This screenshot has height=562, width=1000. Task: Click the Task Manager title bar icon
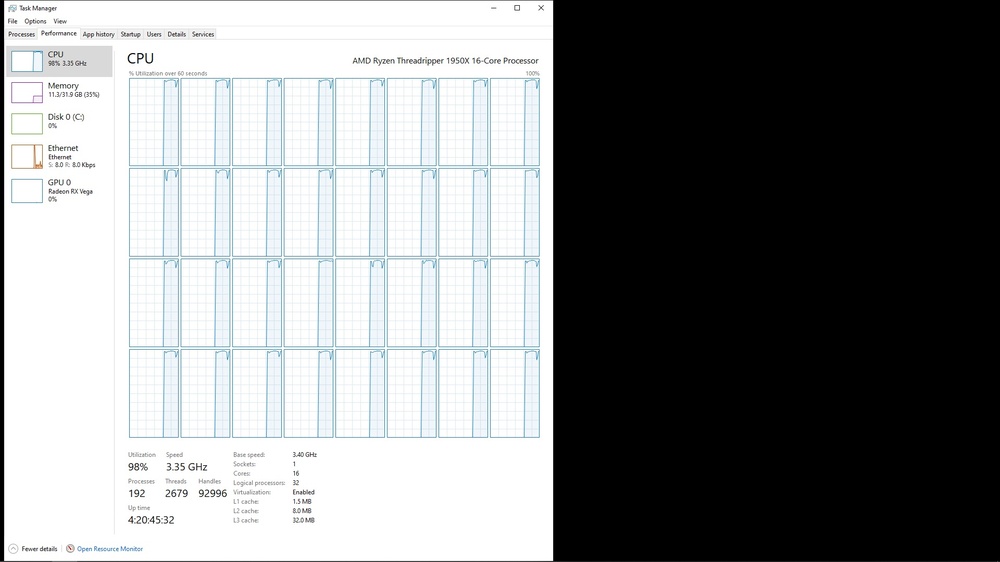12,8
